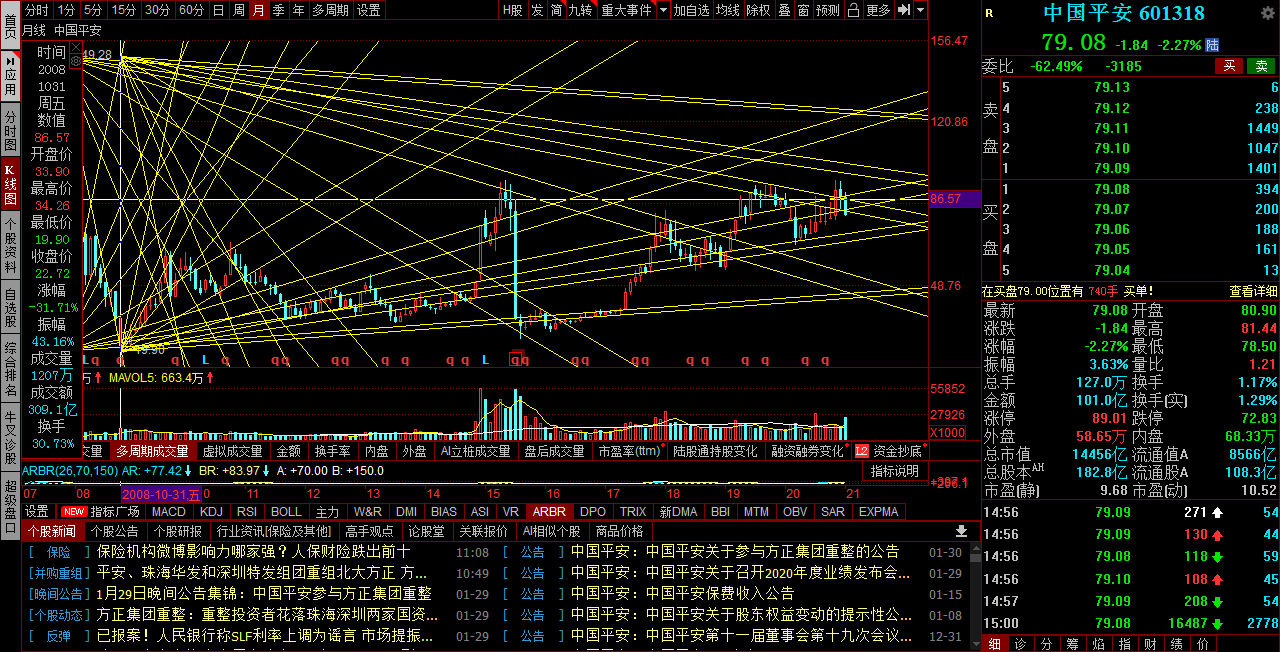Screen dimensions: 1280x652
Task: Switch chart to 5分 period
Action: 93,10
